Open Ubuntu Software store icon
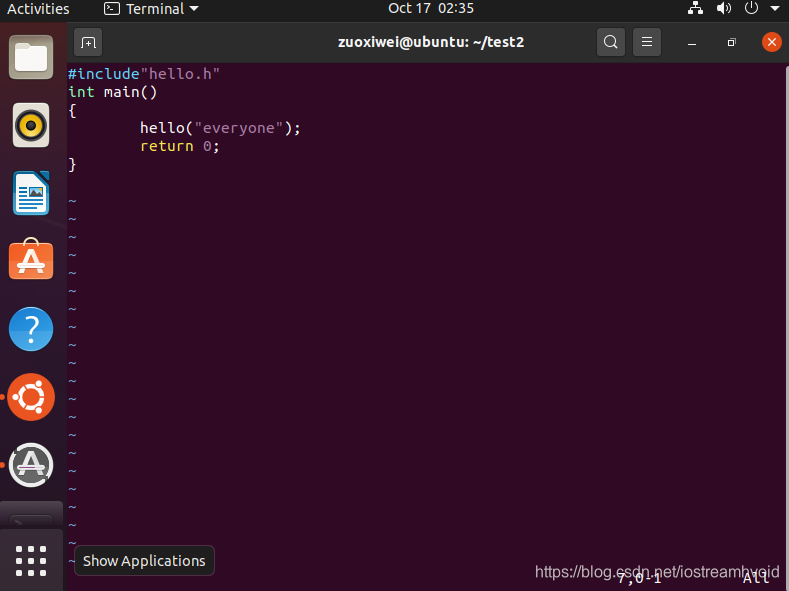789x591 pixels. point(31,259)
